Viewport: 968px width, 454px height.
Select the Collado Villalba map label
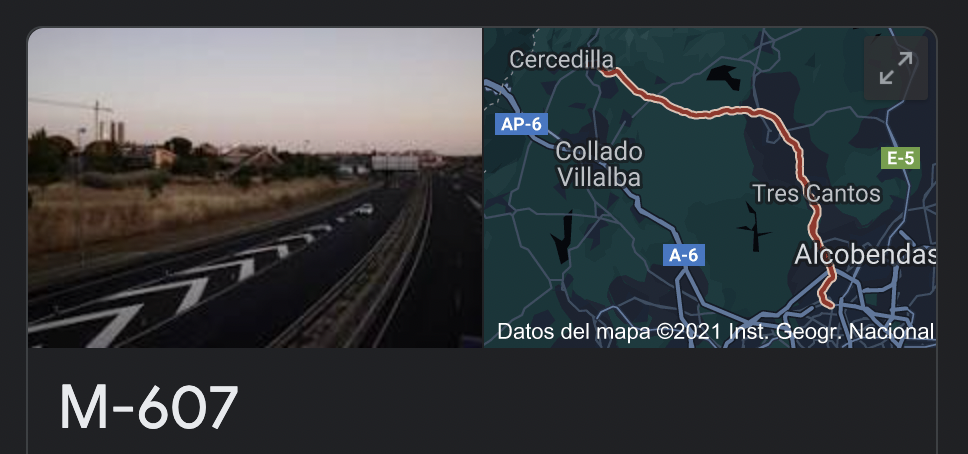pyautogui.click(x=599, y=164)
